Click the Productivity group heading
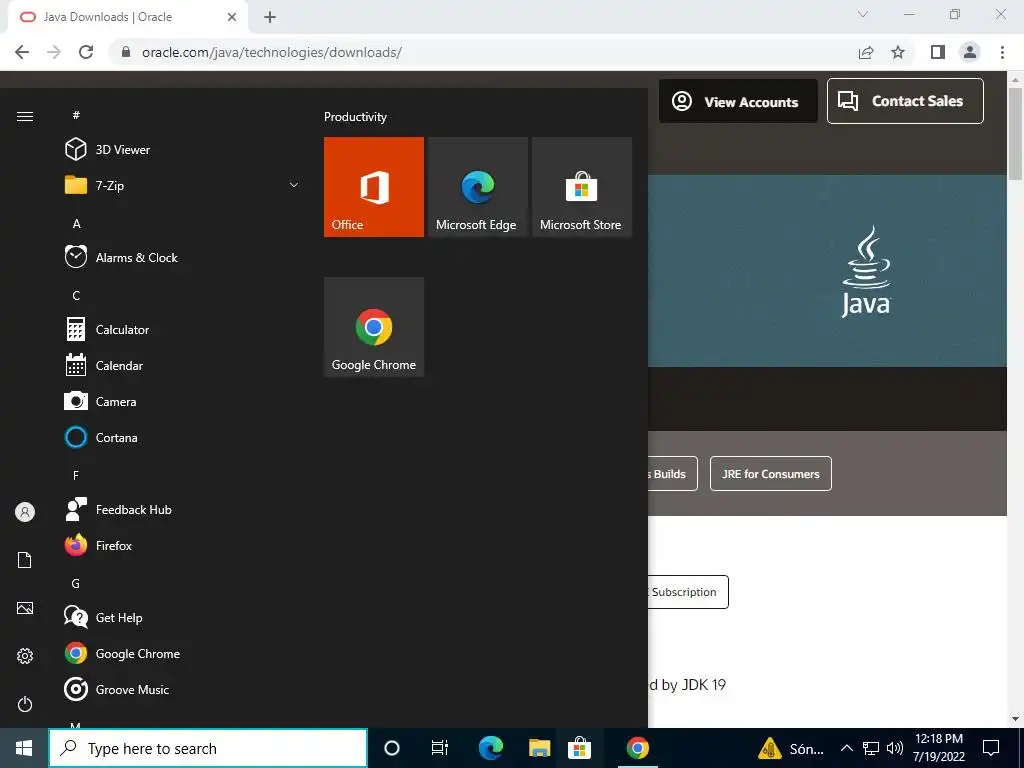1024x768 pixels. pos(355,117)
